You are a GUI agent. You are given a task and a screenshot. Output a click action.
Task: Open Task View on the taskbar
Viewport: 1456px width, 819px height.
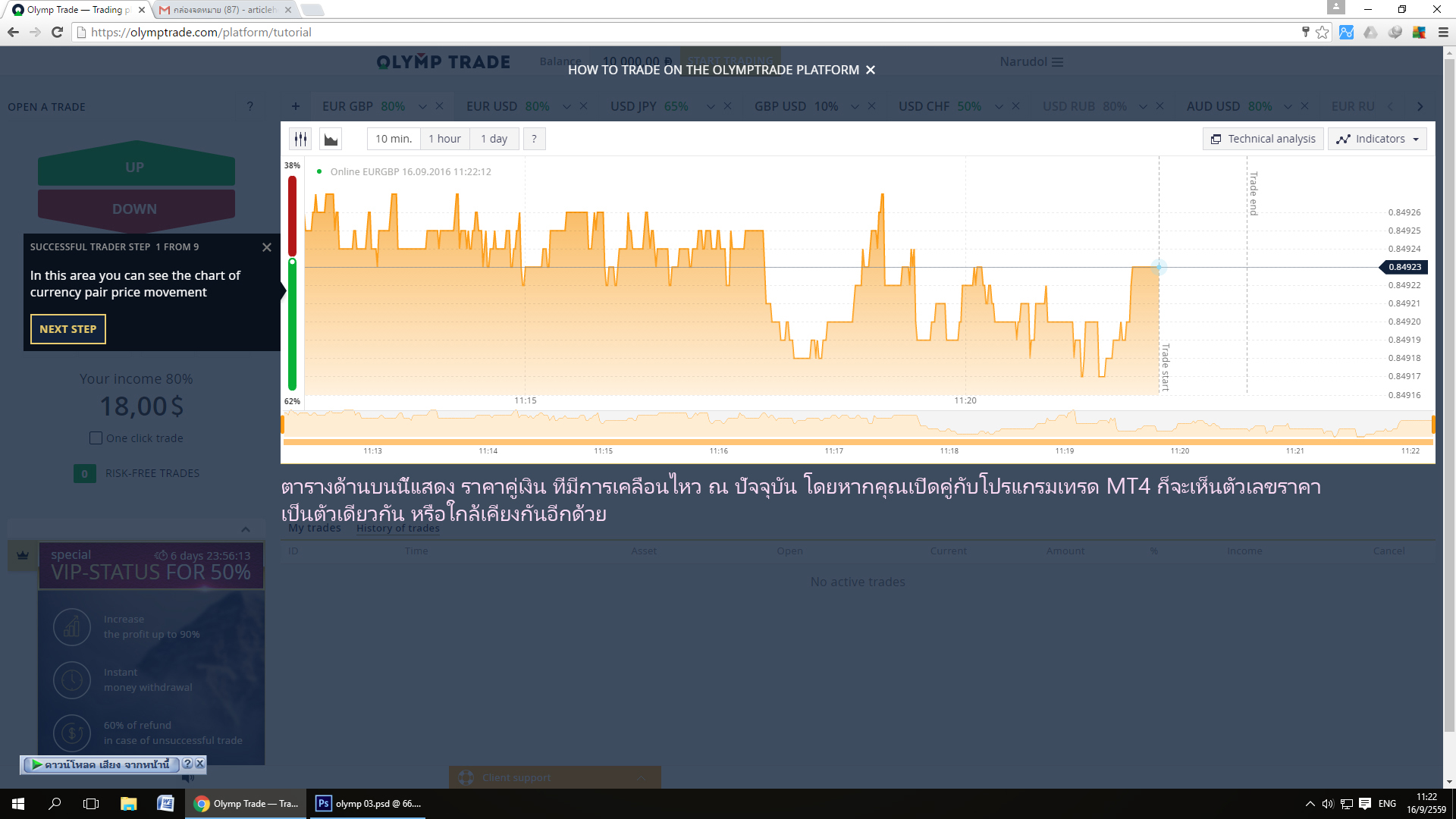click(91, 804)
